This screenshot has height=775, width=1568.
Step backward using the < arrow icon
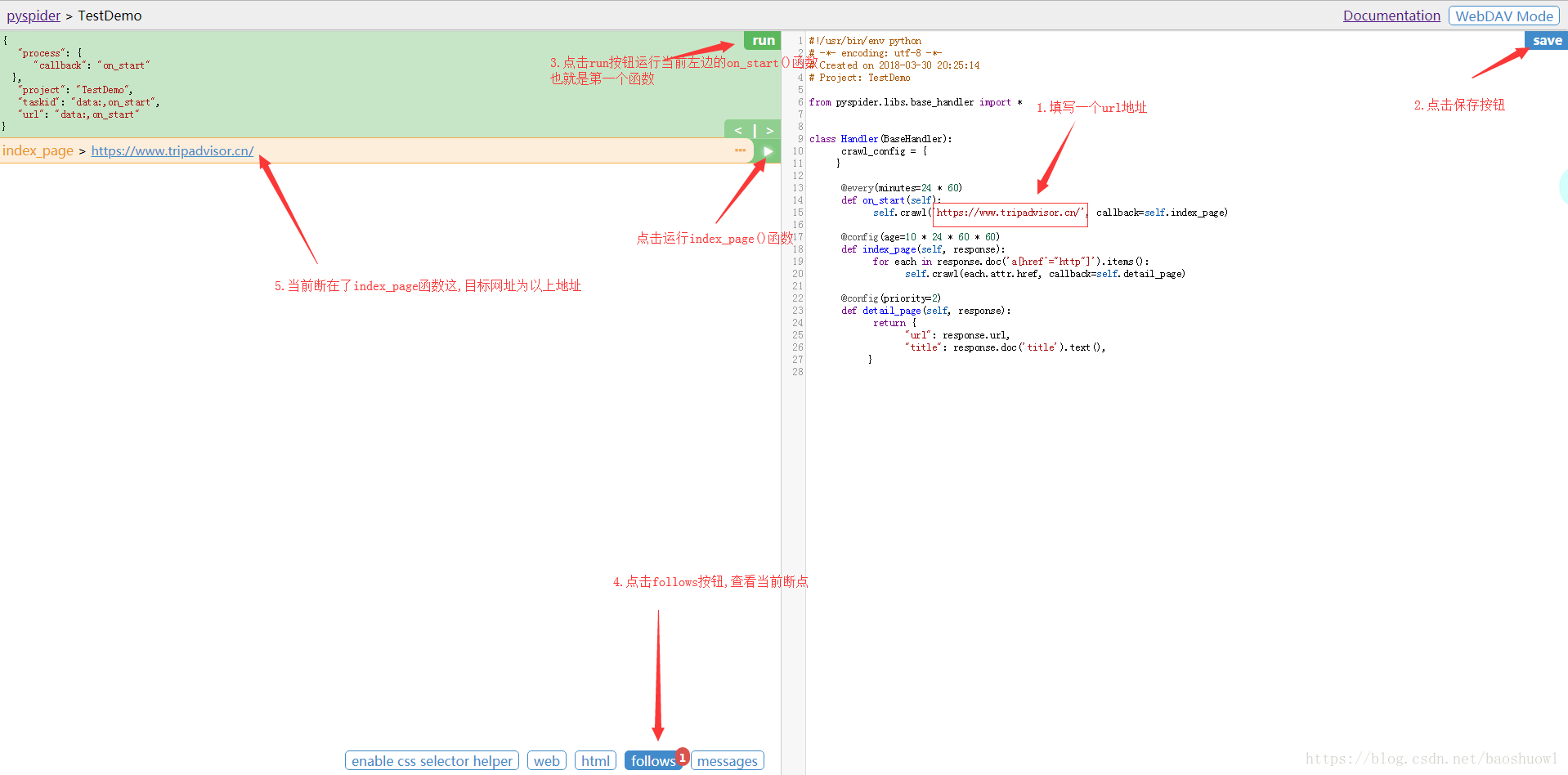pyautogui.click(x=738, y=130)
